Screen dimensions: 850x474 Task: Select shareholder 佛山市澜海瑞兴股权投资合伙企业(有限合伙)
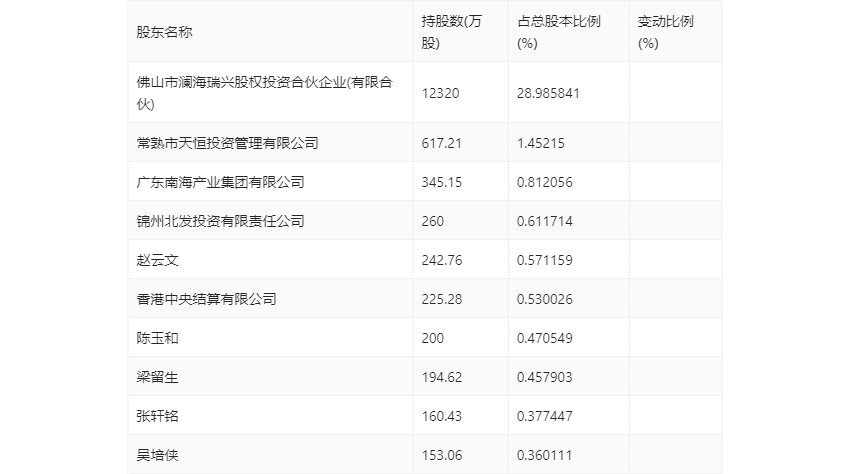coord(265,93)
